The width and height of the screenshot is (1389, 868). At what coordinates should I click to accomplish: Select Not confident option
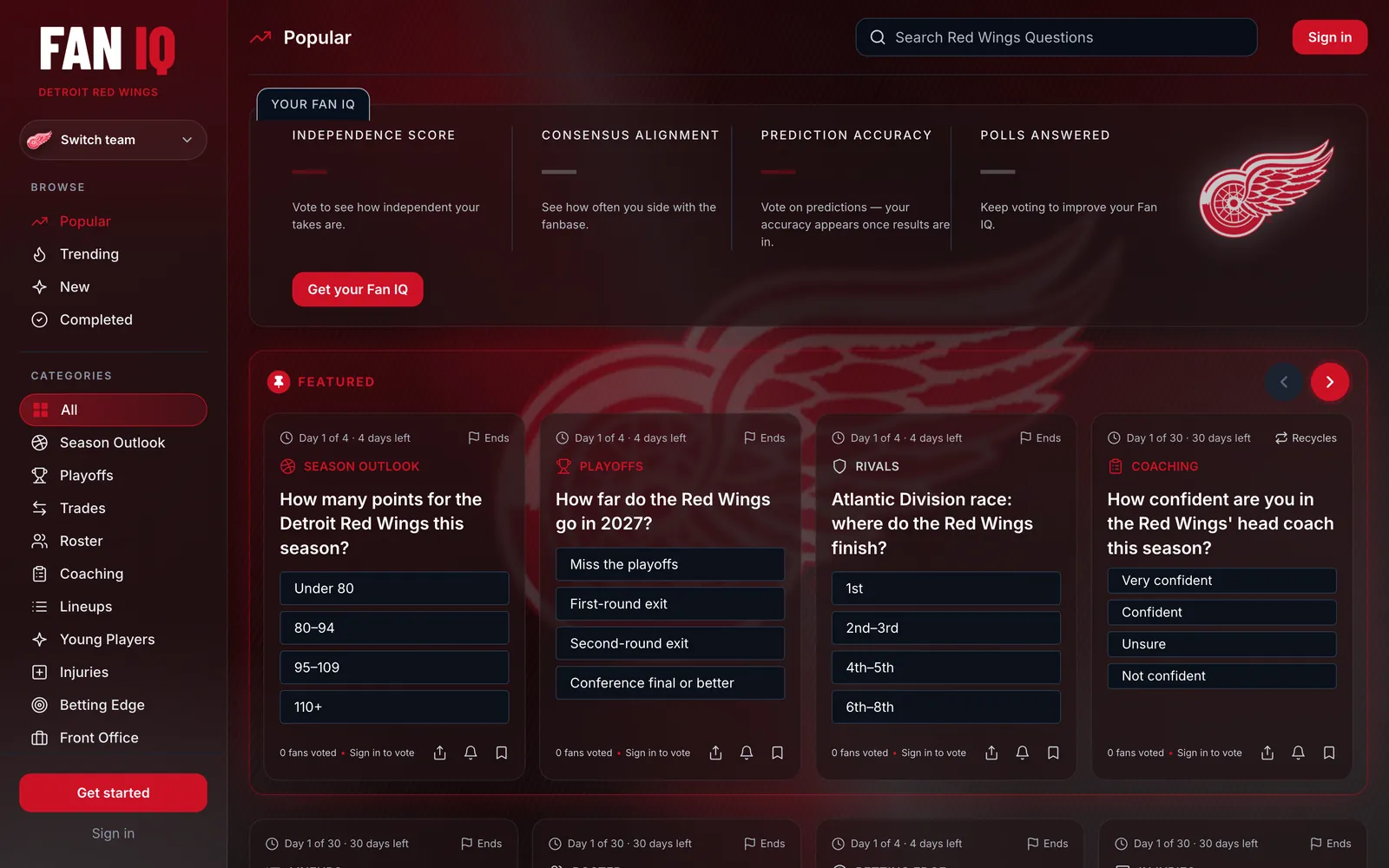click(x=1221, y=676)
